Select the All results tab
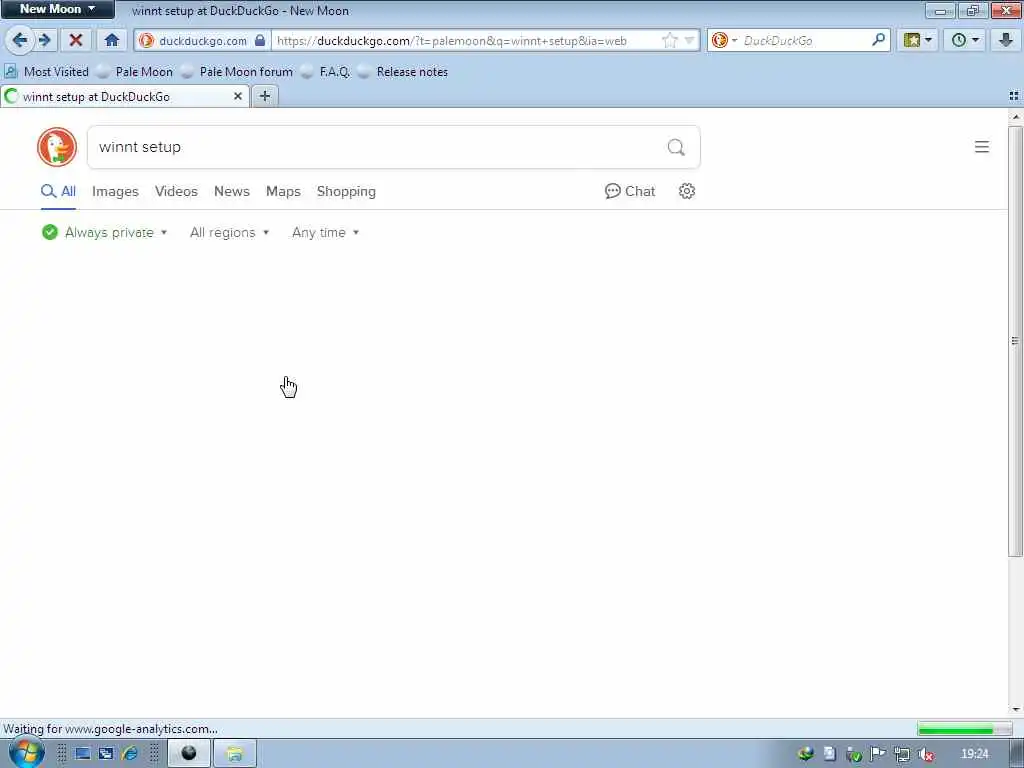This screenshot has width=1024, height=768. (58, 191)
